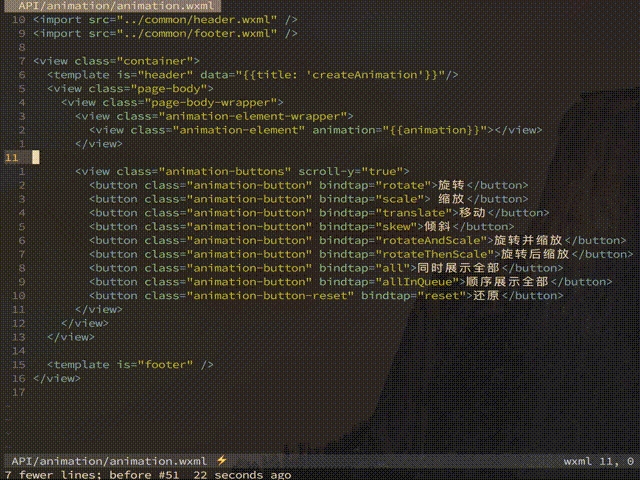Screen dimensions: 640x480
Task: Click the animation-buttons scroll-y view line
Action: (x=242, y=171)
